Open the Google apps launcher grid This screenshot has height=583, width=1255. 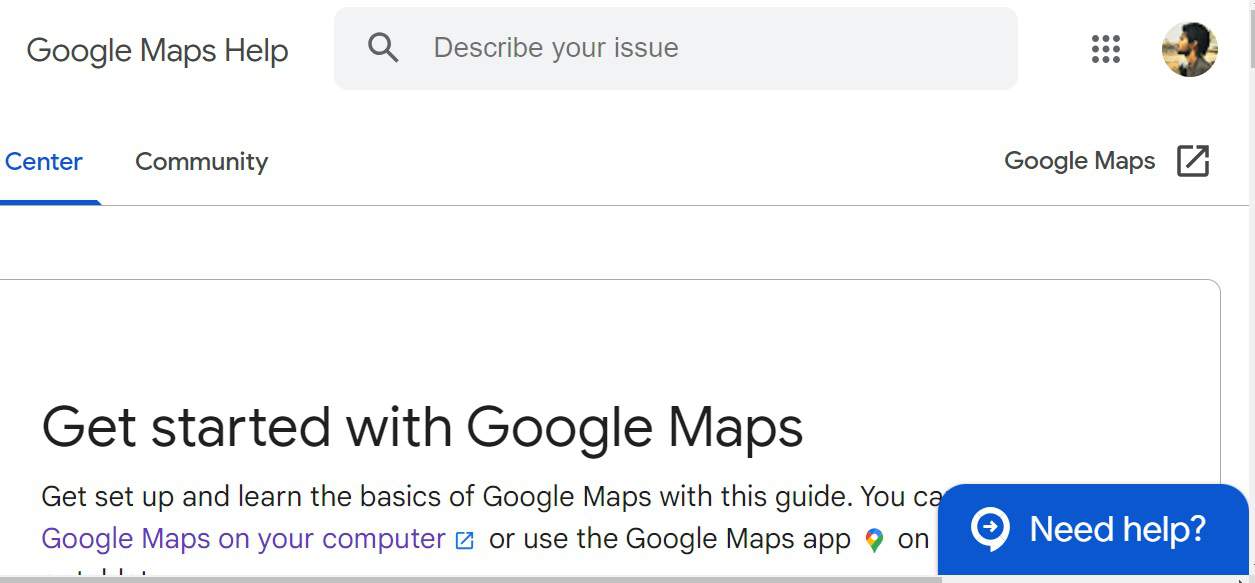click(1105, 49)
